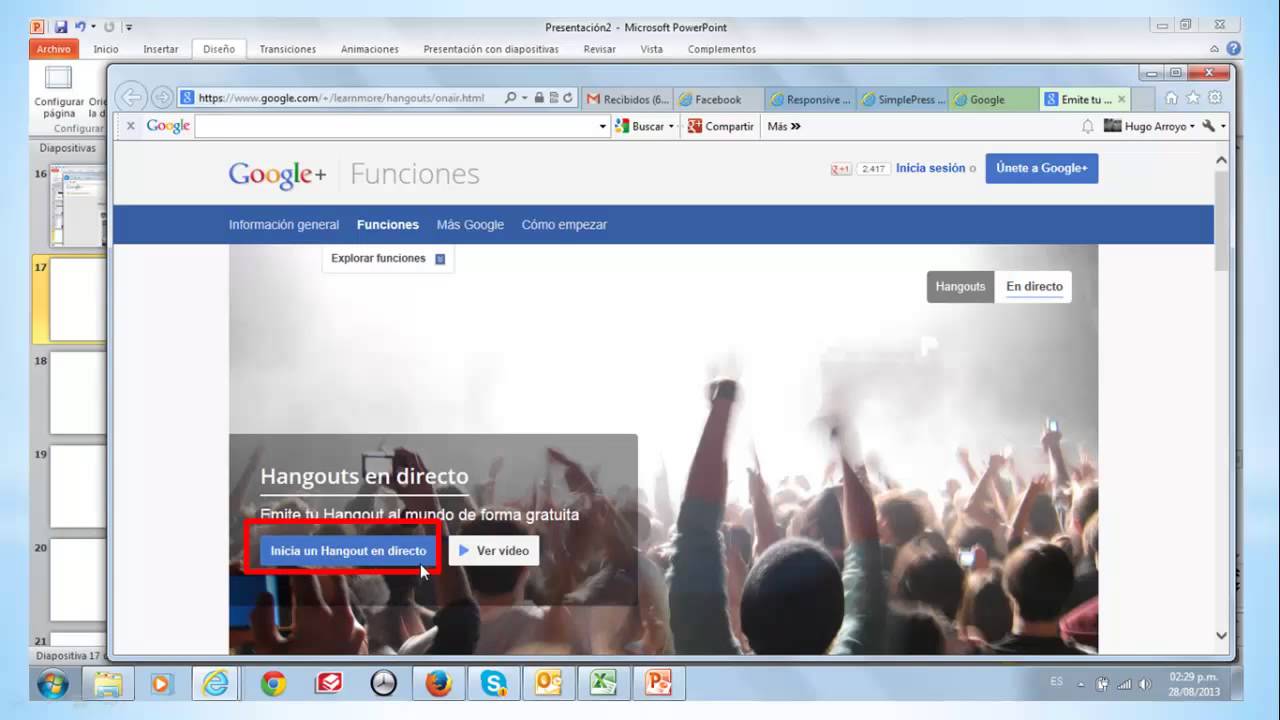Open the Insertar ribbon tab
The height and width of the screenshot is (720, 1280).
(x=160, y=49)
